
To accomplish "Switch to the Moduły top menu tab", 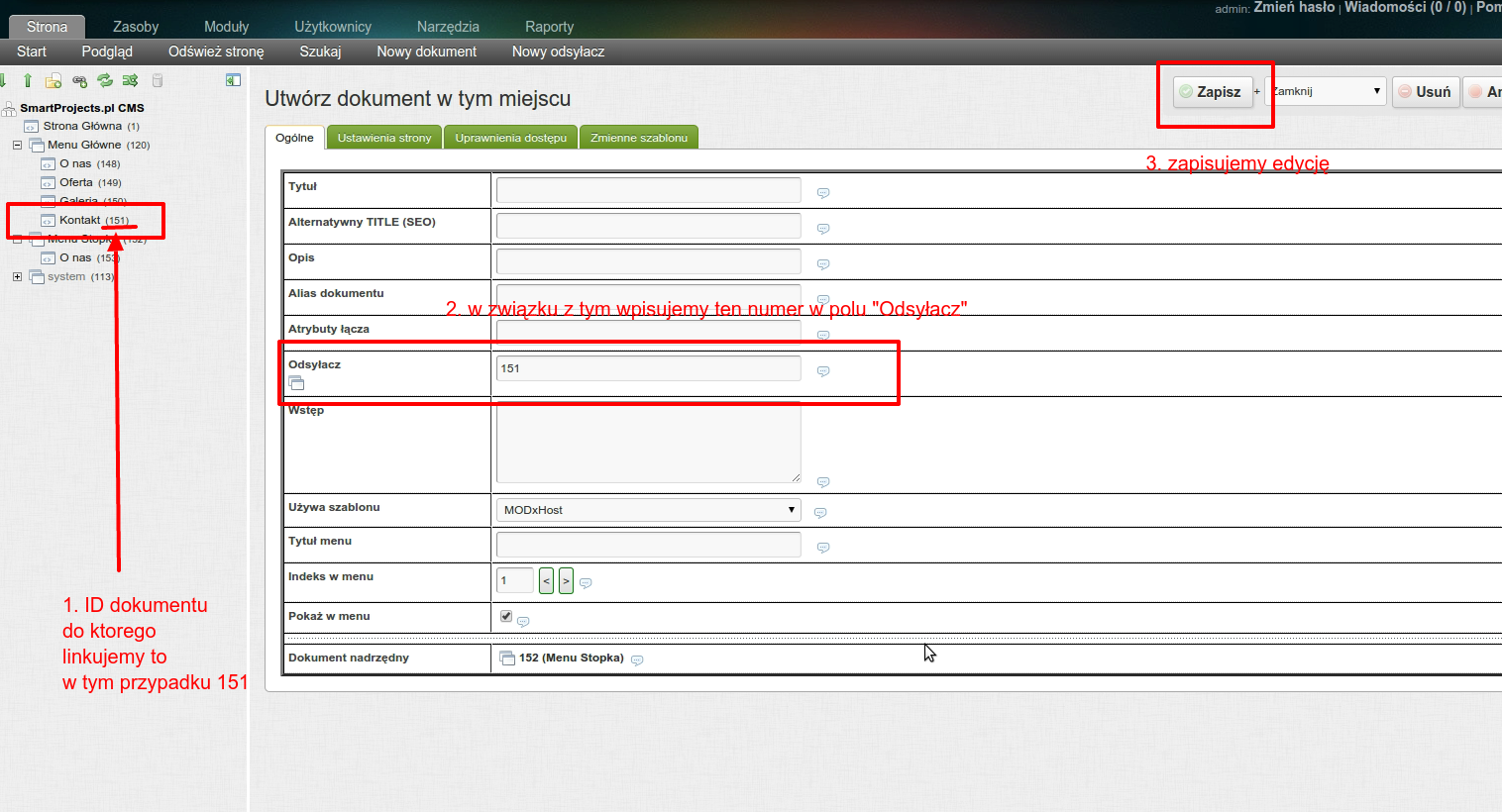I will (x=226, y=27).
